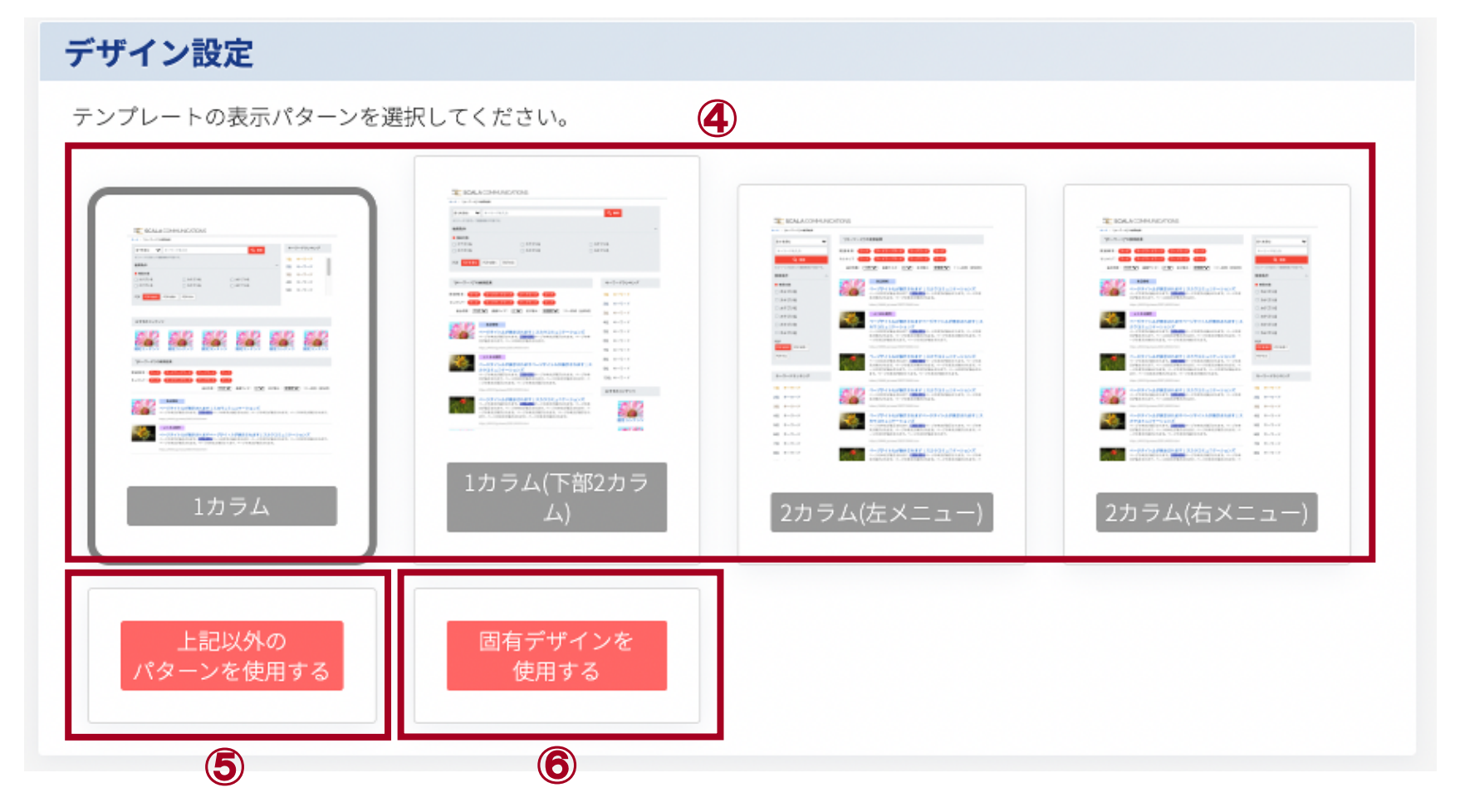1460x812 pixels.
Task: Click the circled number 6 marker
Action: [556, 765]
